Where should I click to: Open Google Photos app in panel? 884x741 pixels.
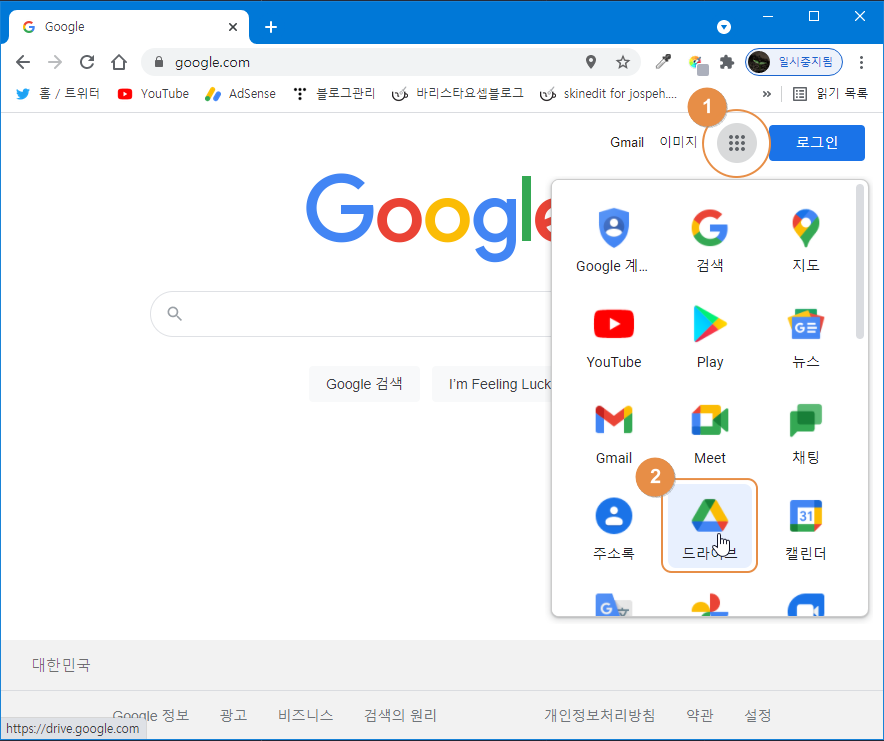pyautogui.click(x=709, y=603)
